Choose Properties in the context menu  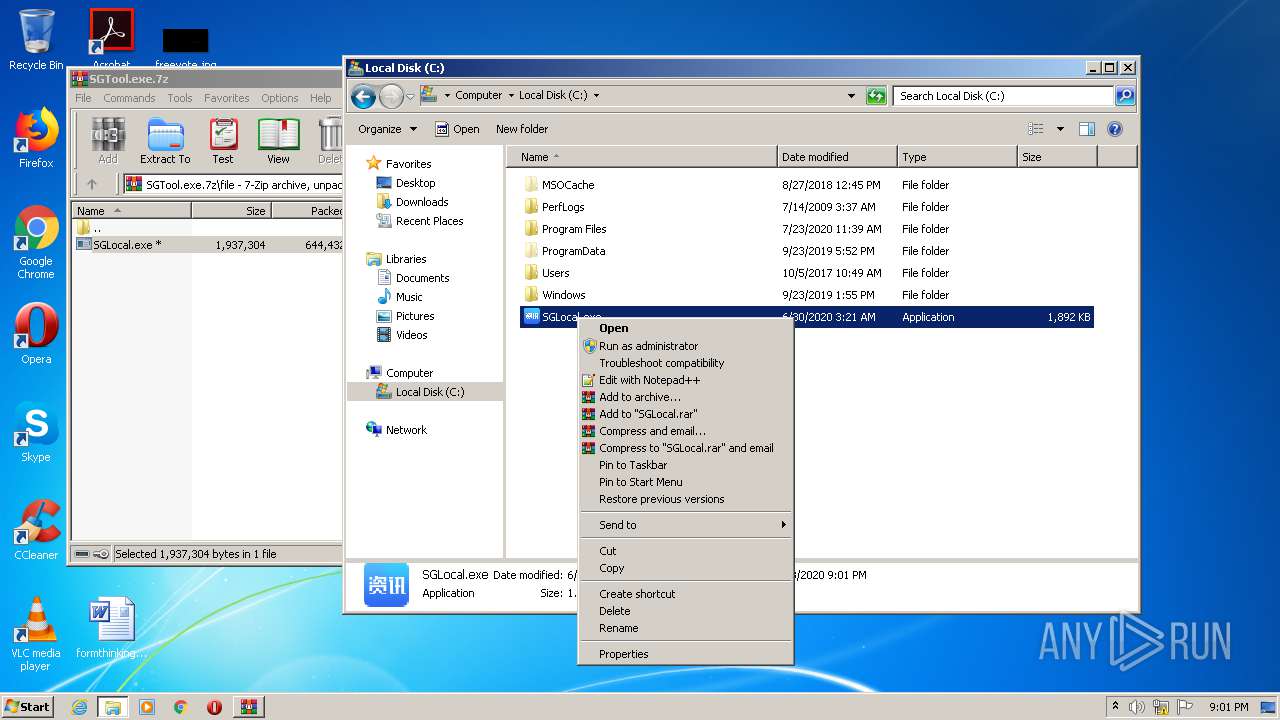pyautogui.click(x=686, y=654)
